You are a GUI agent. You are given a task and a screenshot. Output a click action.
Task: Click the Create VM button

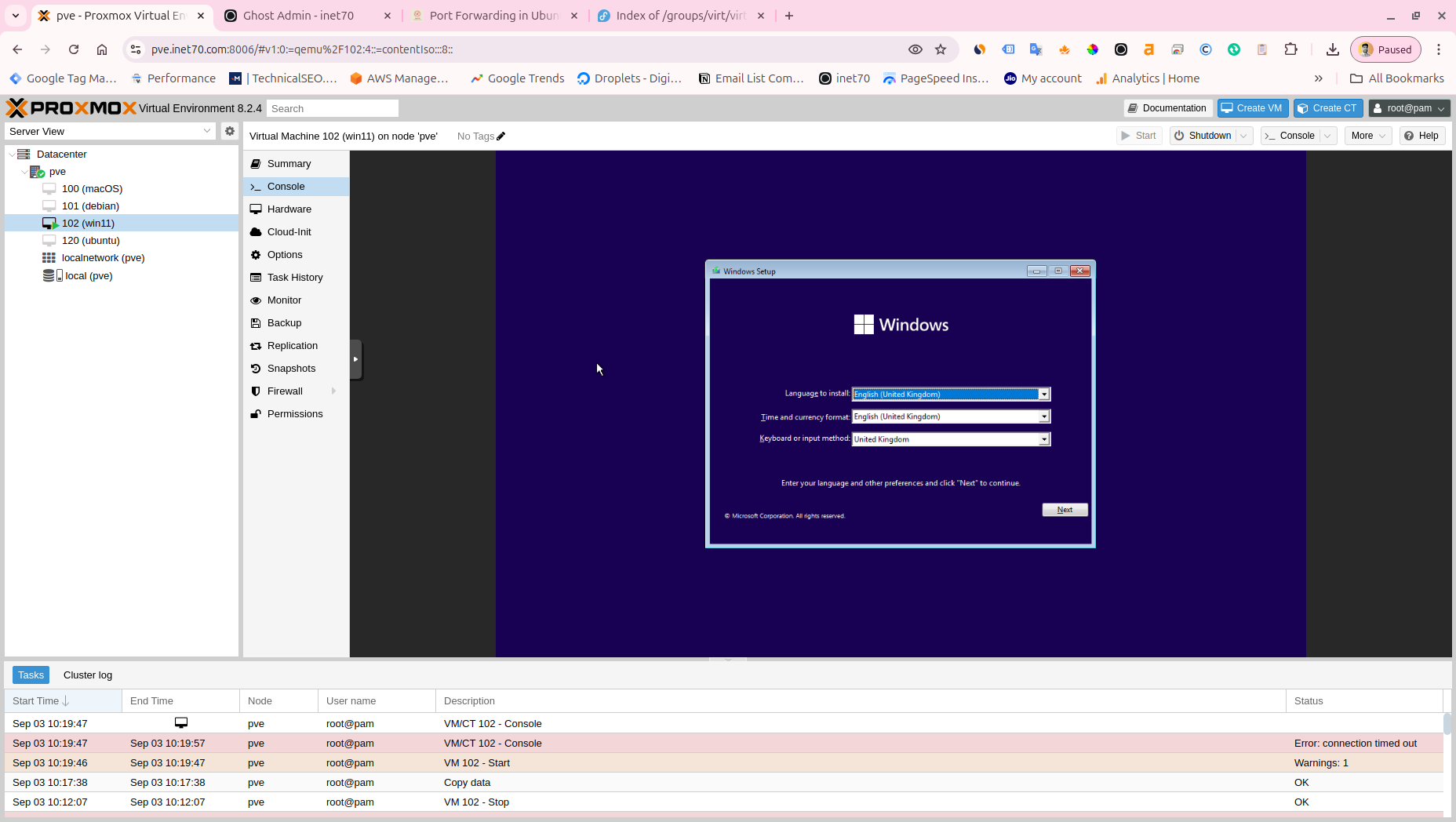(1253, 108)
